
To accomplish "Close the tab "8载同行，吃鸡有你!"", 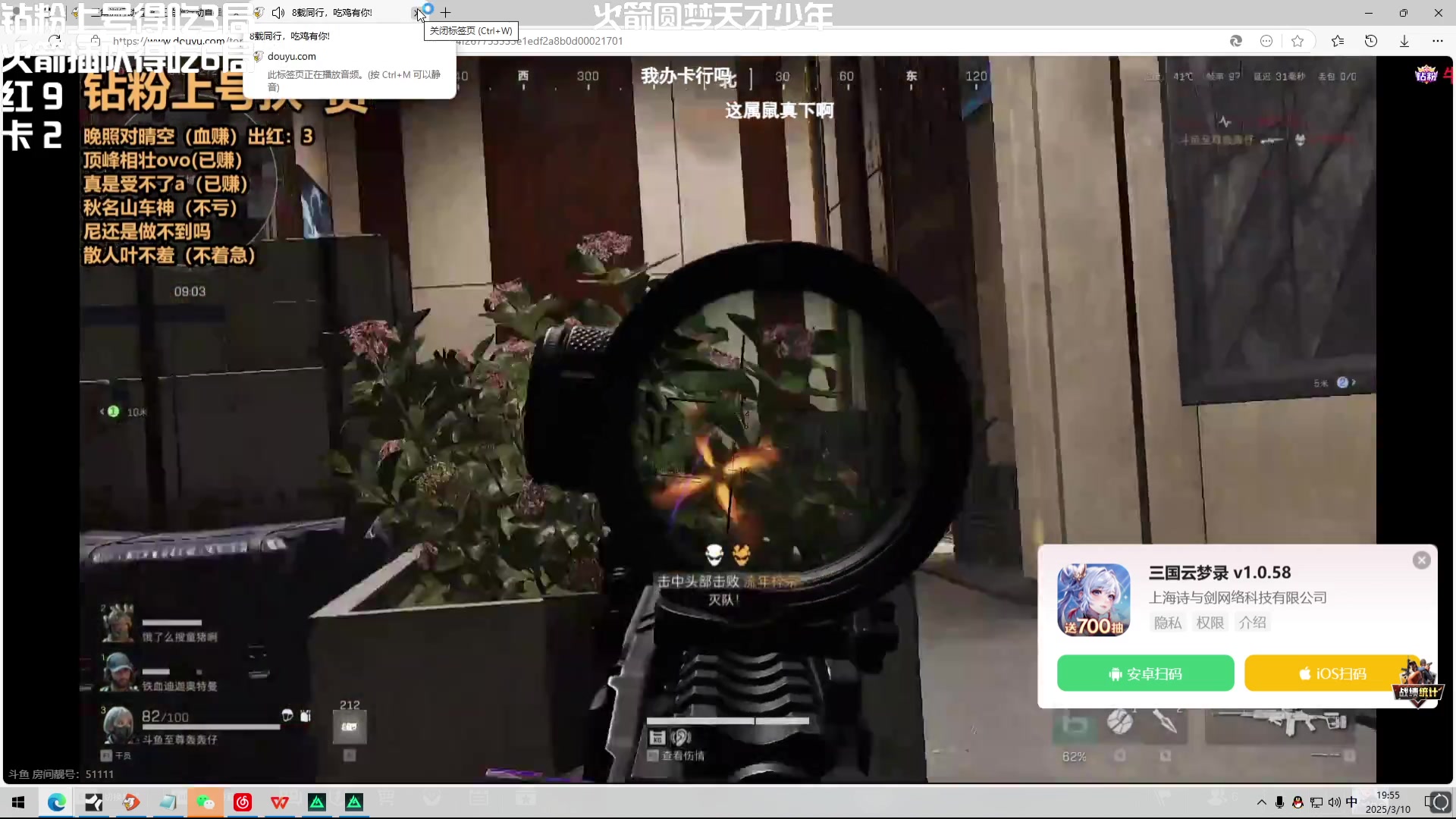I will point(417,13).
